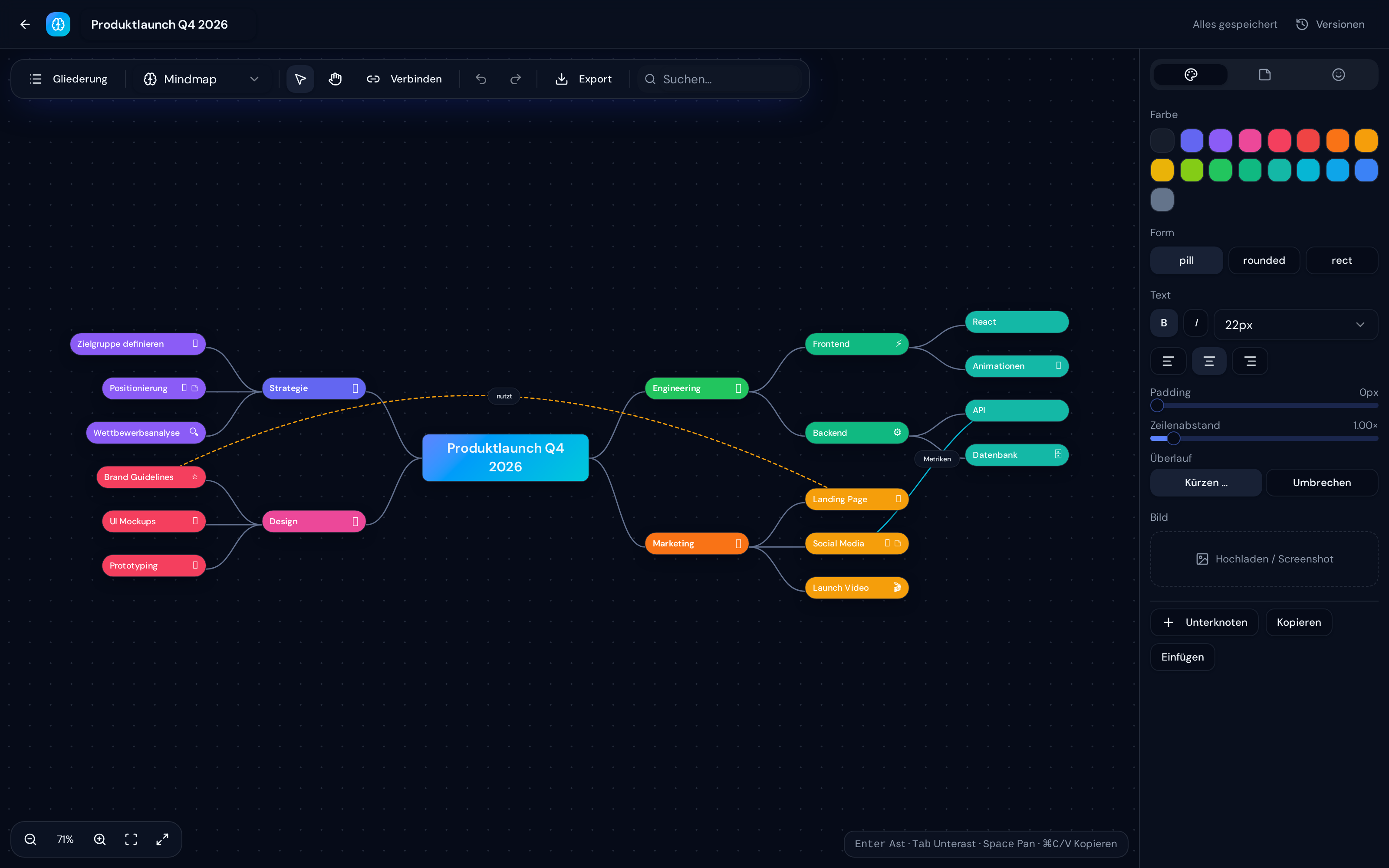Screen dimensions: 1389x868
Task: Pick the lime green color swatch
Action: [1192, 171]
